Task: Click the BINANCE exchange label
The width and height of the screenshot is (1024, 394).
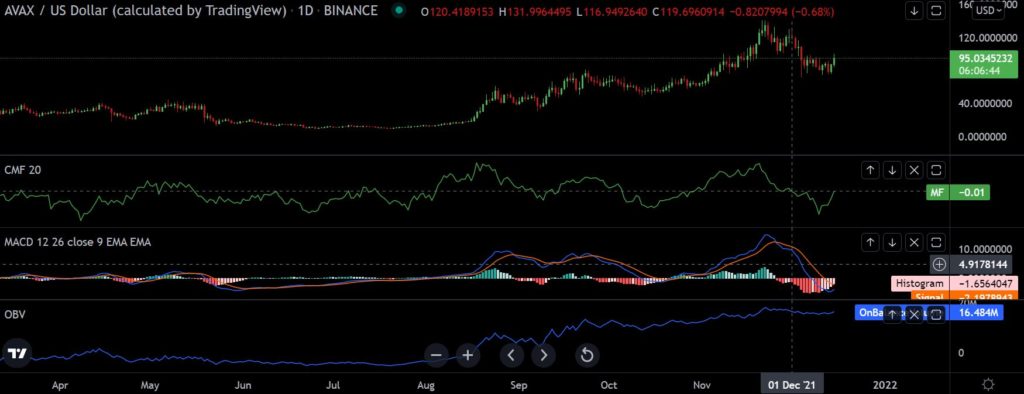Action: point(351,11)
